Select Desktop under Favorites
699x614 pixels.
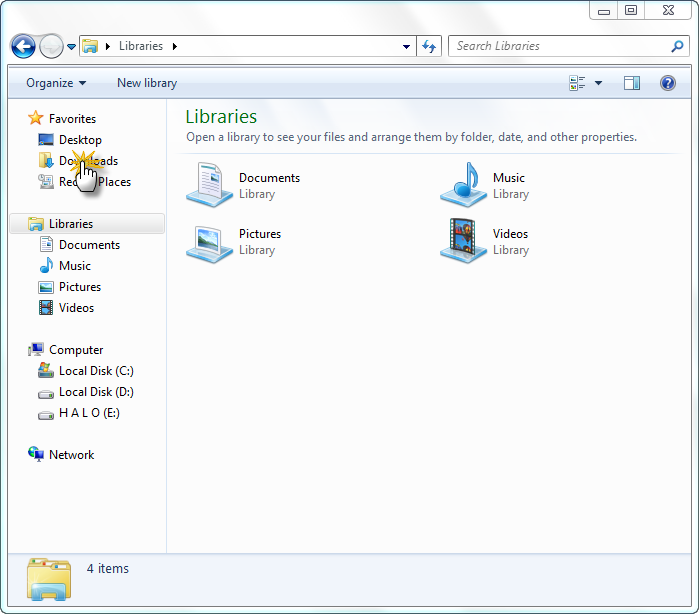pyautogui.click(x=80, y=140)
